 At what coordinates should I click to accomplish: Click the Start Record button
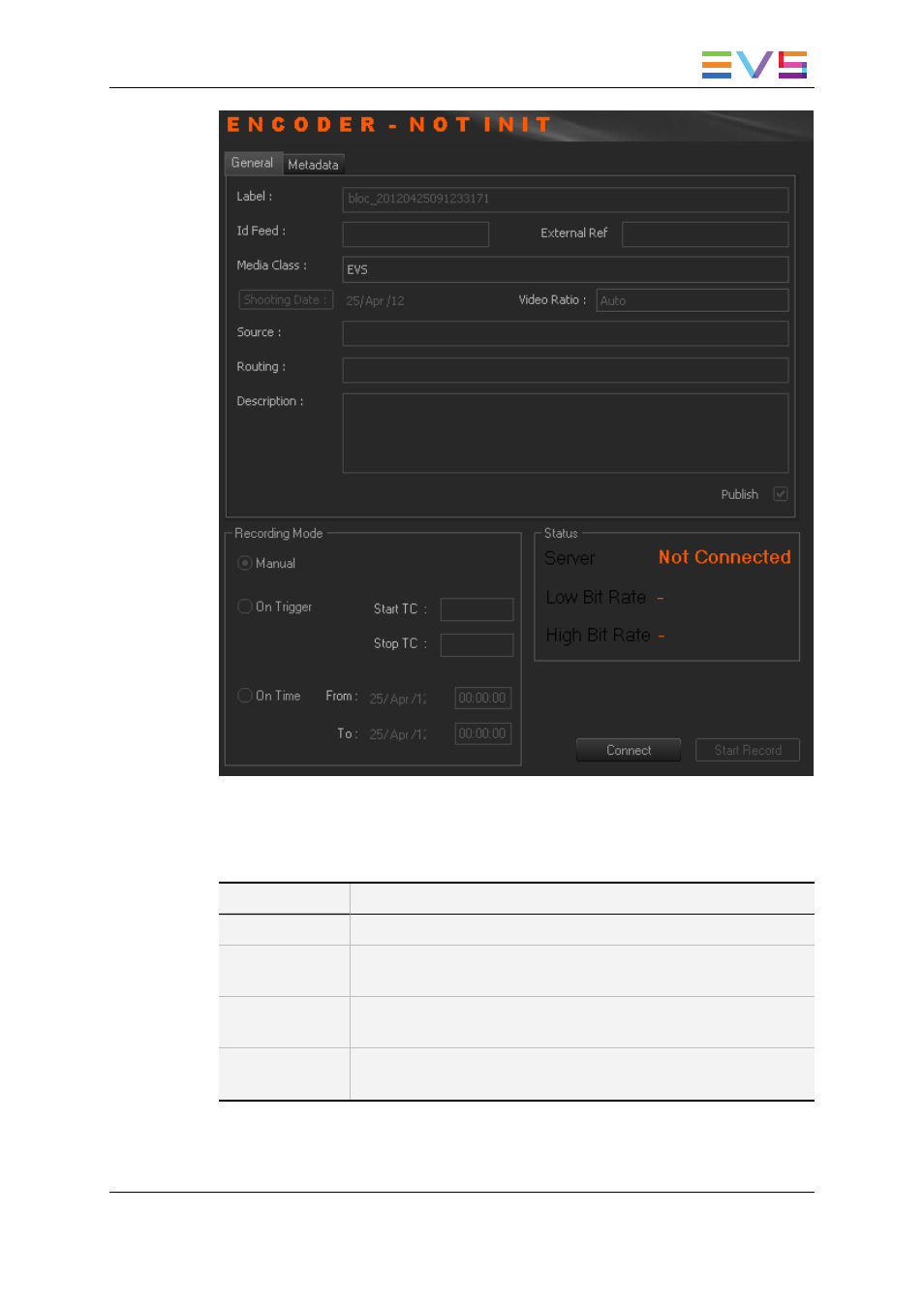[748, 750]
